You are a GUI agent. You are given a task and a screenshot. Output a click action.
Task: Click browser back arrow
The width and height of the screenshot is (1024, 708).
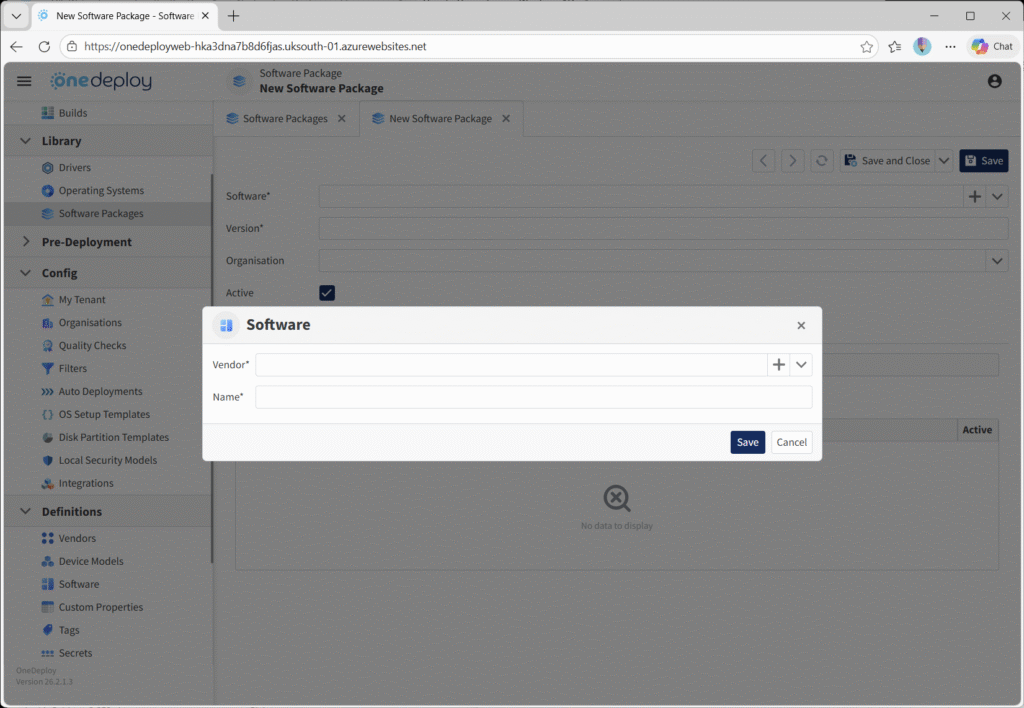[16, 46]
